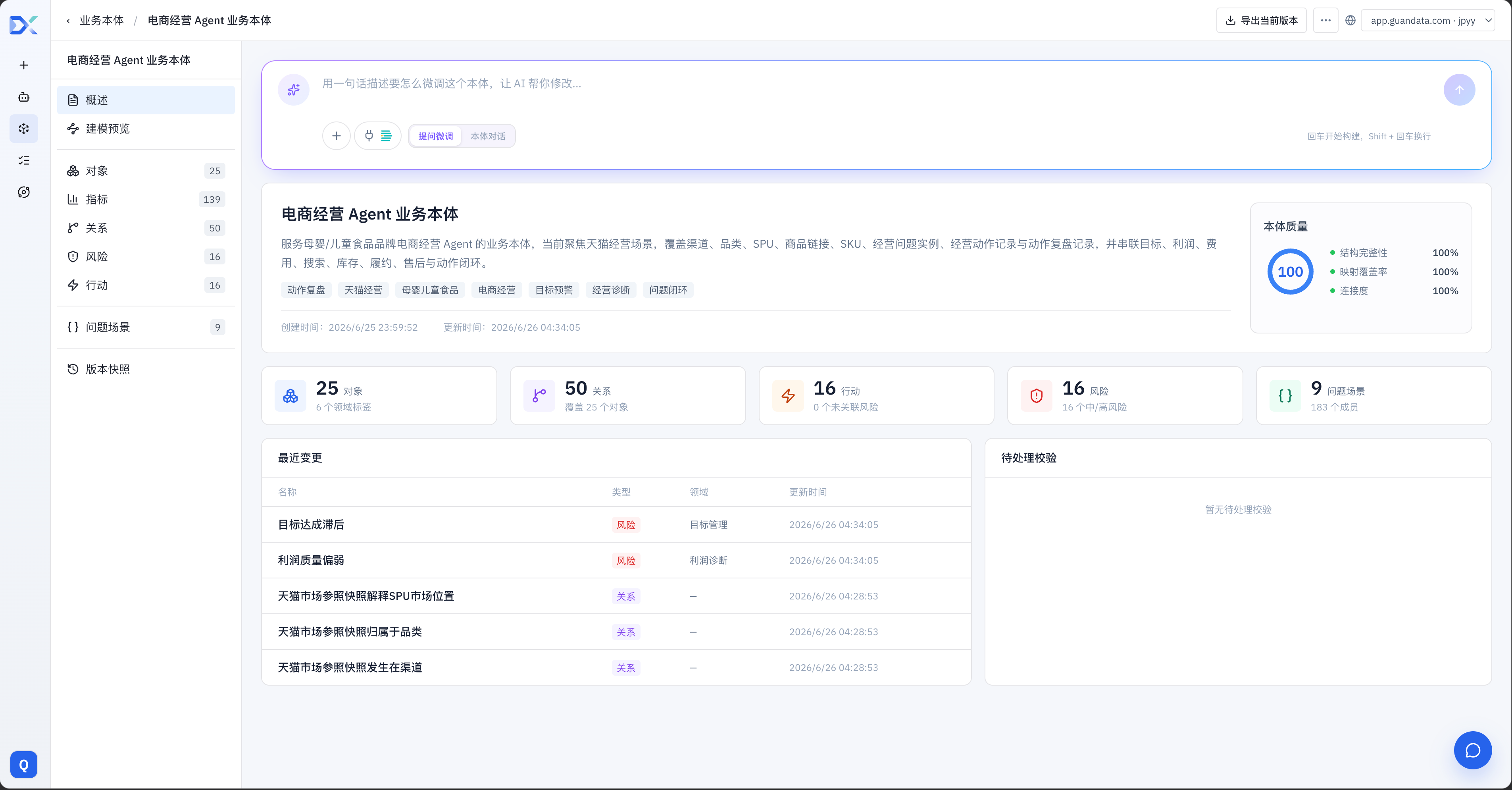Click the plus icon in the left rail
Screen dimensions: 1512x790
click(23, 65)
